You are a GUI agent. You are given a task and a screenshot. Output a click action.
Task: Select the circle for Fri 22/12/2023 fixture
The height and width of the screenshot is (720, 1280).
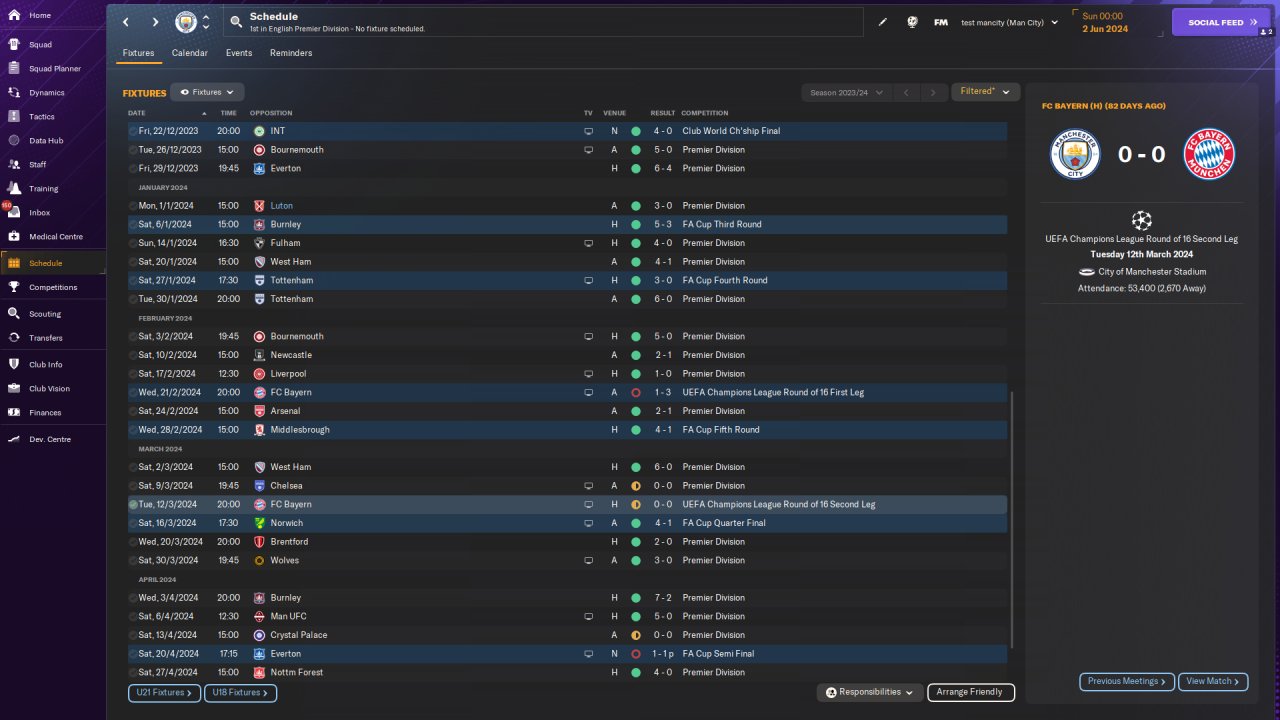(133, 131)
